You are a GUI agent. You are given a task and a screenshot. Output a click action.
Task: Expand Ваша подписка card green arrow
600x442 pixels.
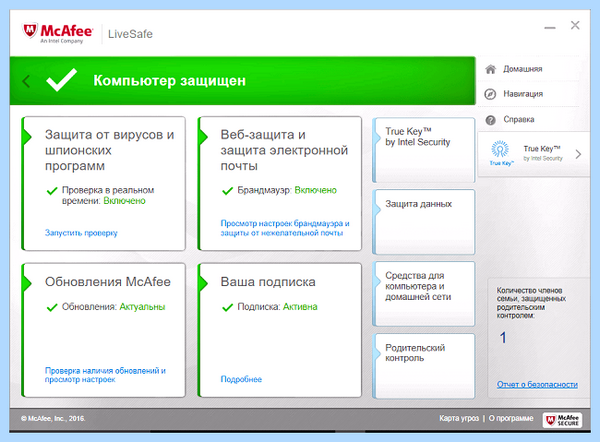[203, 284]
